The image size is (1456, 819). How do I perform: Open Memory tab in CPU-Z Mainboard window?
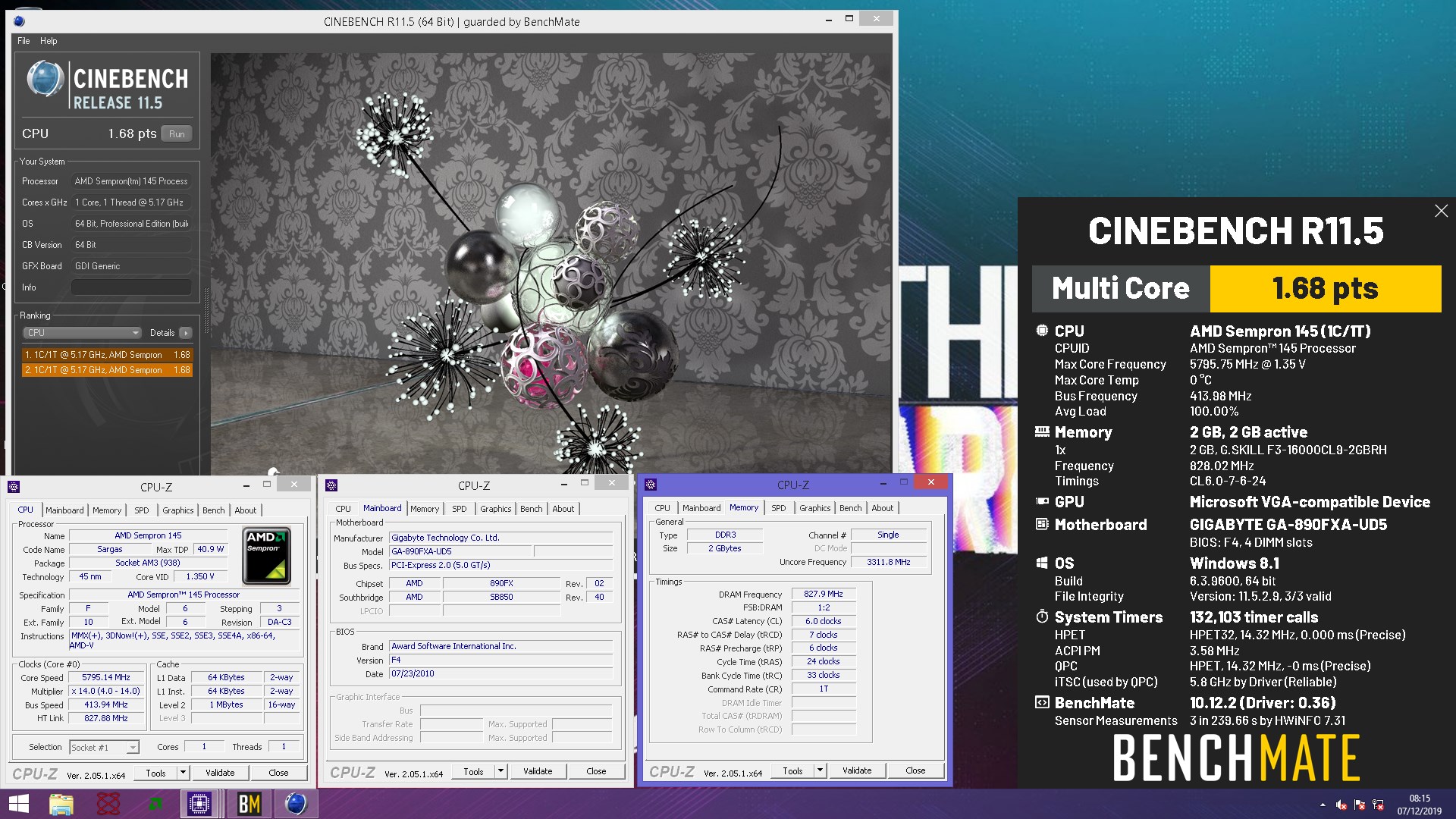(x=425, y=509)
